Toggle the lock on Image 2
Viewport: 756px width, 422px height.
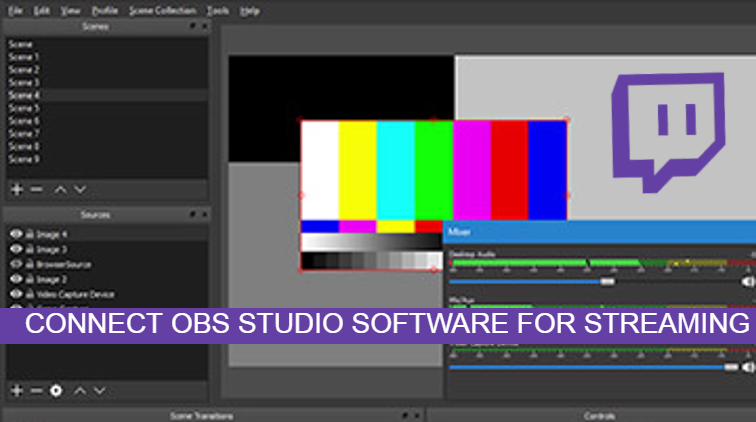point(30,279)
